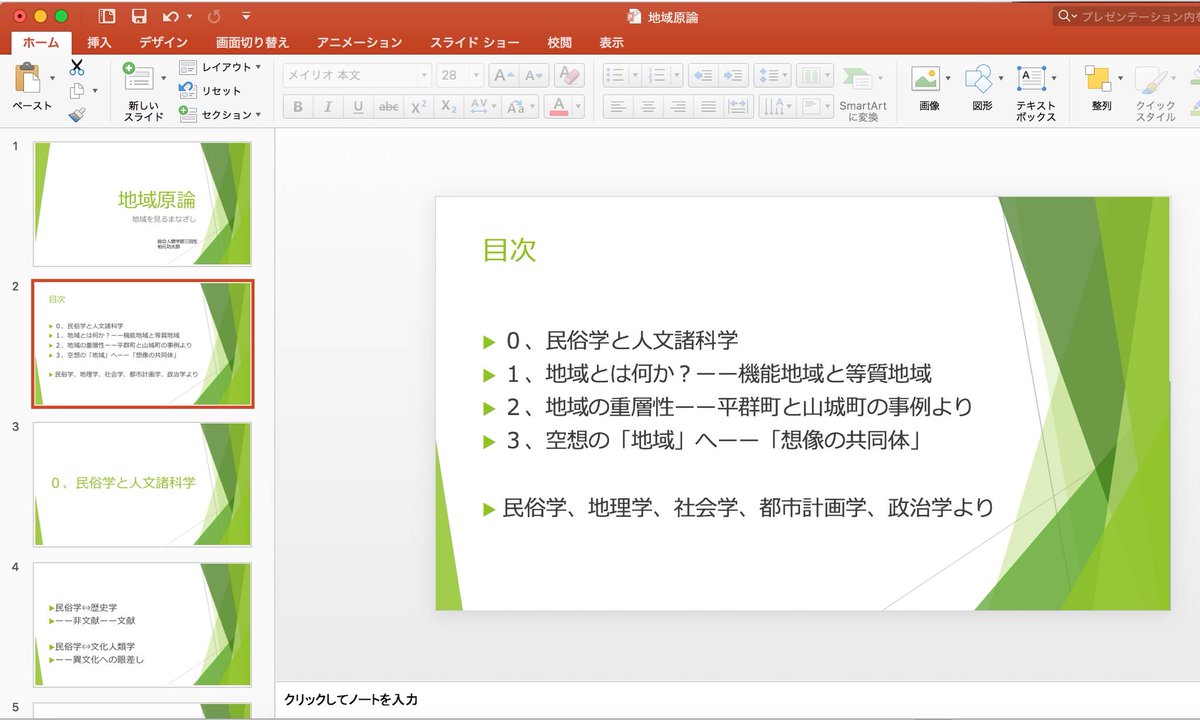
Task: Open the font name メイリオ 本文 dropdown
Action: tap(424, 76)
